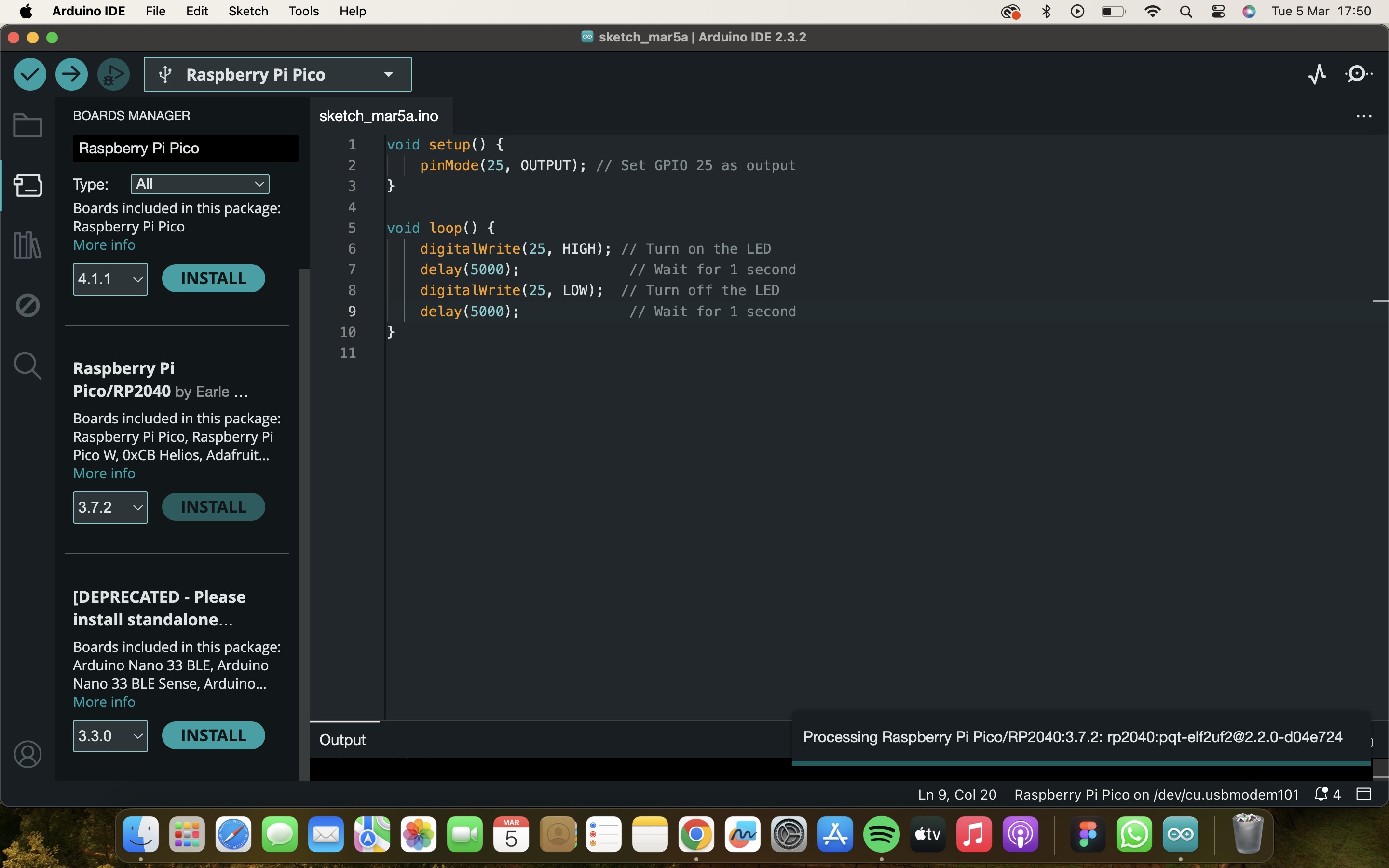Open the Search sidebar magnifier icon
The width and height of the screenshot is (1389, 868).
point(27,366)
